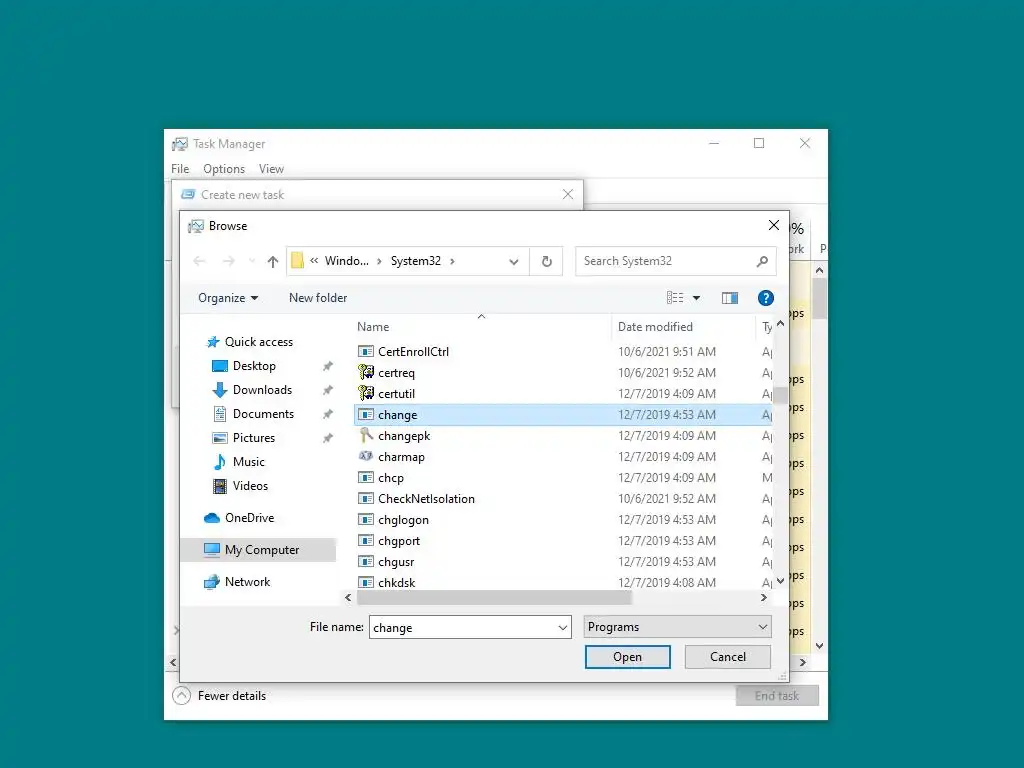1024x768 pixels.
Task: Select the CheckNetIsolation file row
Action: point(563,499)
